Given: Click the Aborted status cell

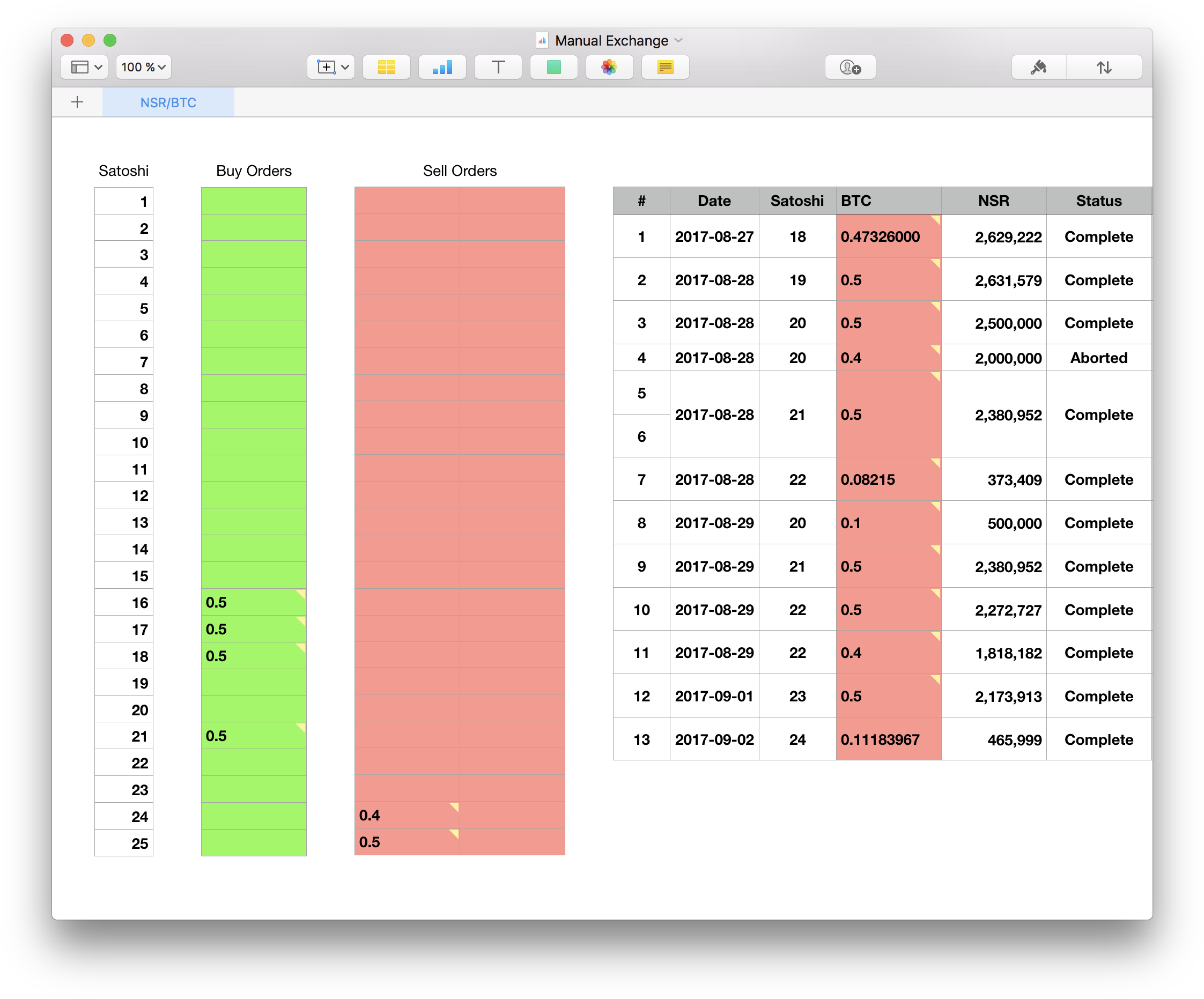Looking at the screenshot, I should coord(1098,358).
